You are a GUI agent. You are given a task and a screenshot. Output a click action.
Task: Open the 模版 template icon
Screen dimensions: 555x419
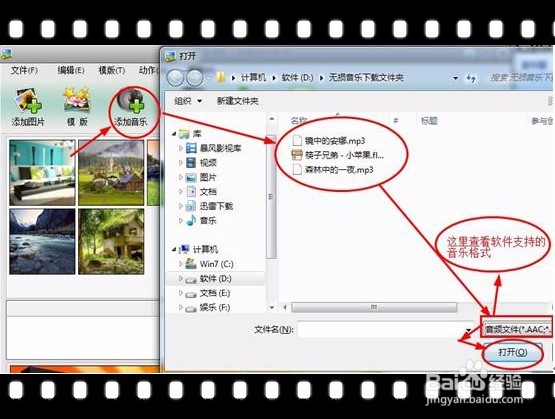77,100
